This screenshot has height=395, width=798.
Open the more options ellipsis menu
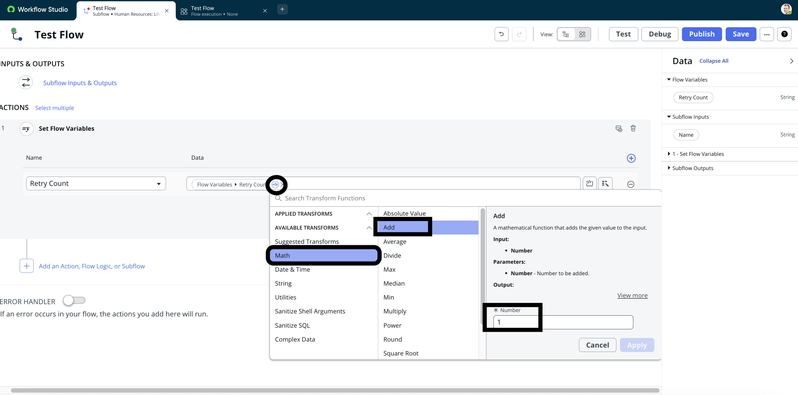pos(766,34)
